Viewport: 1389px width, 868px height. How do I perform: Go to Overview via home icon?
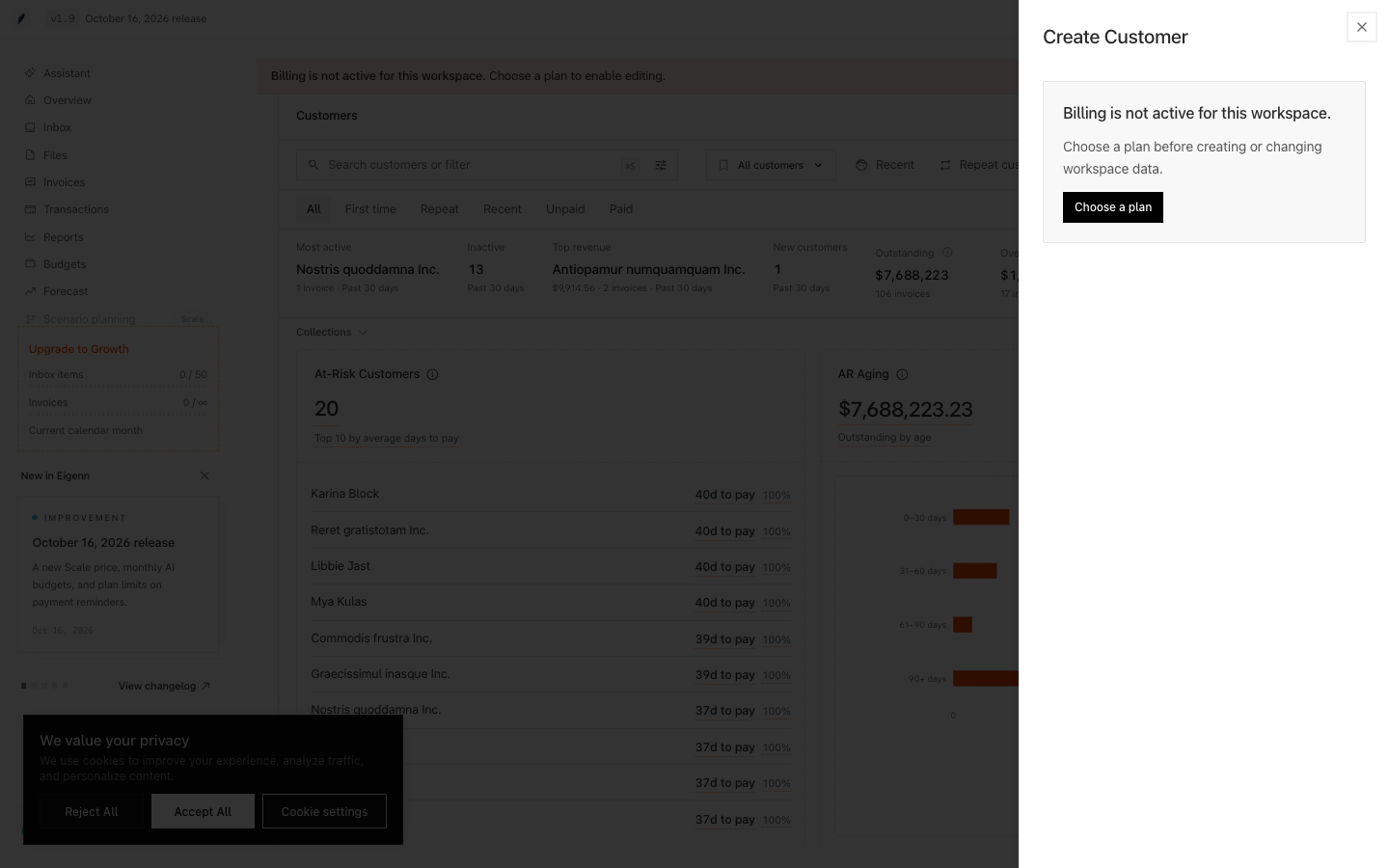[30, 100]
